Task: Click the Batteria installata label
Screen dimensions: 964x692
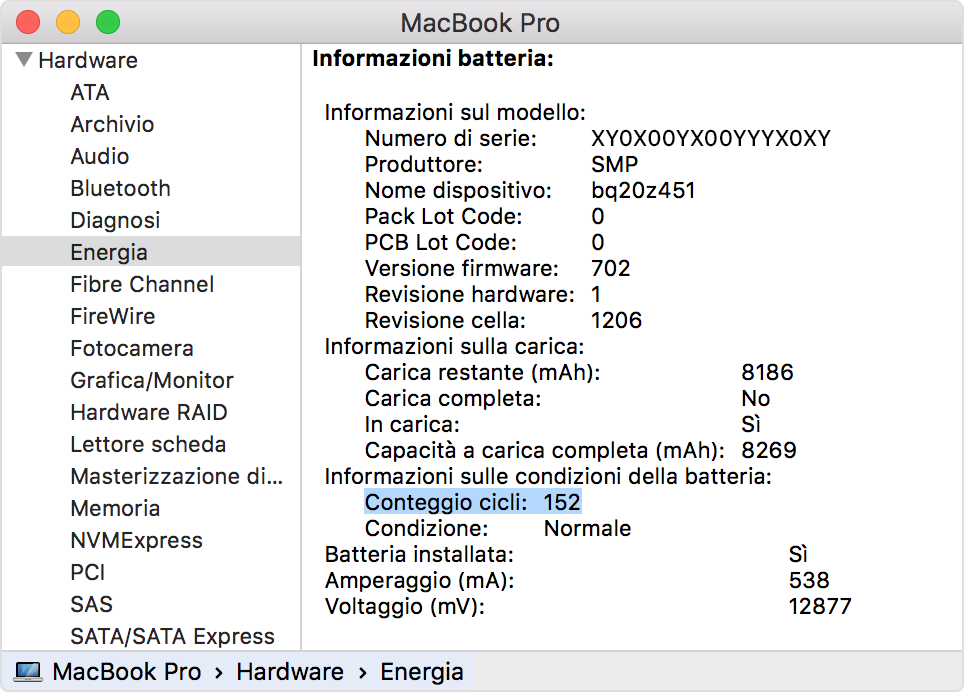Action: click(419, 554)
